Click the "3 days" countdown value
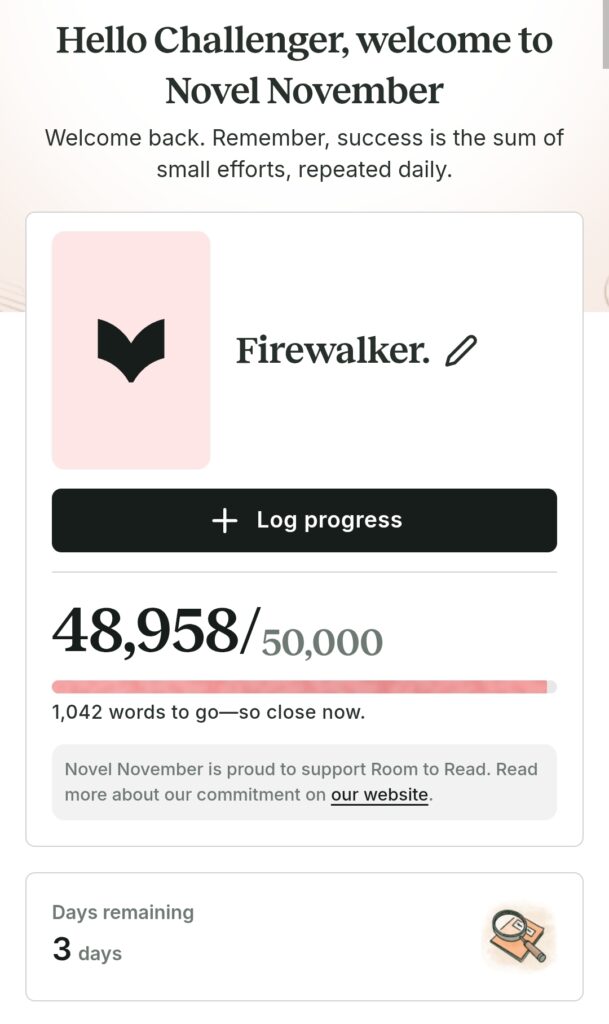Viewport: 609px width, 1024px height. tap(87, 951)
